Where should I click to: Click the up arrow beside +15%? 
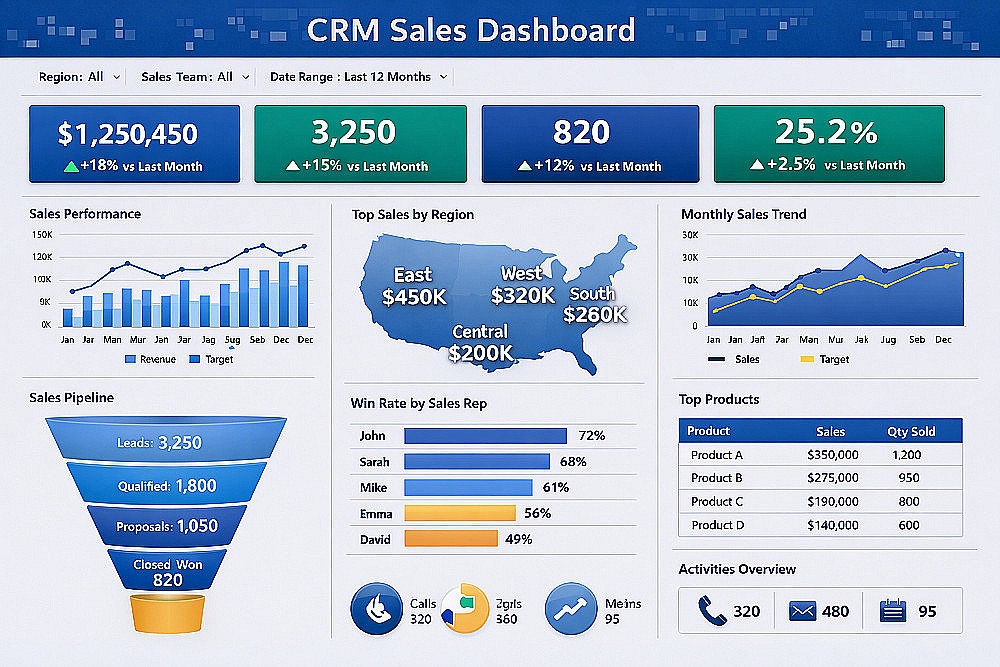point(293,166)
